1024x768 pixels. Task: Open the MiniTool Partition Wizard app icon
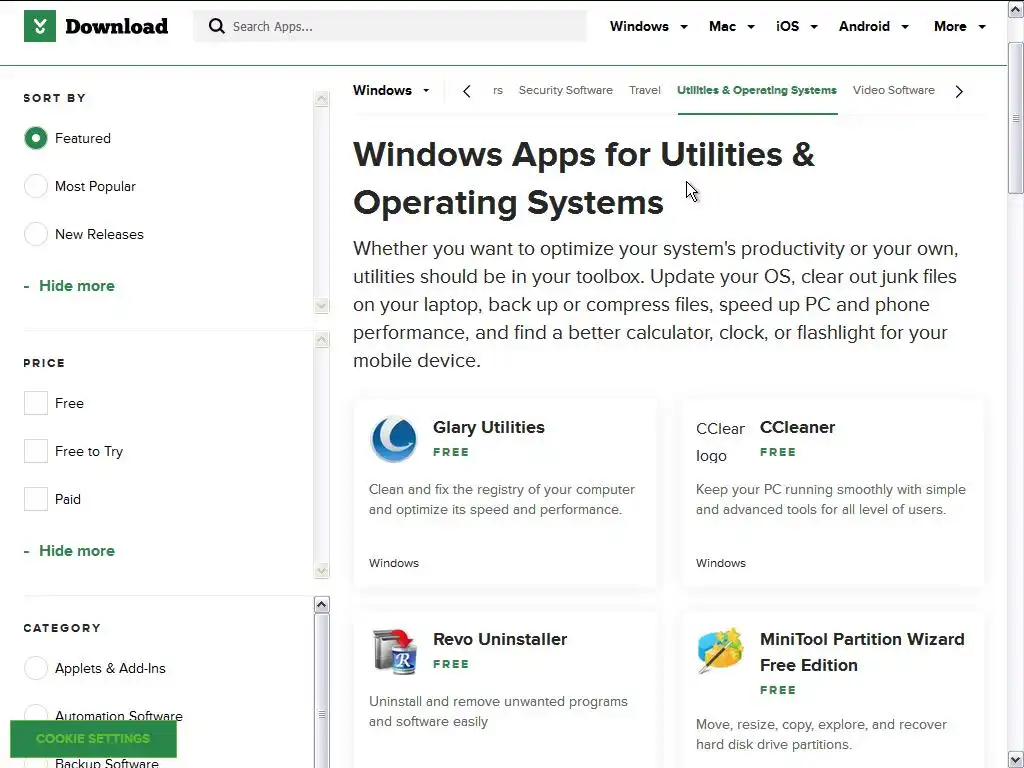point(720,651)
